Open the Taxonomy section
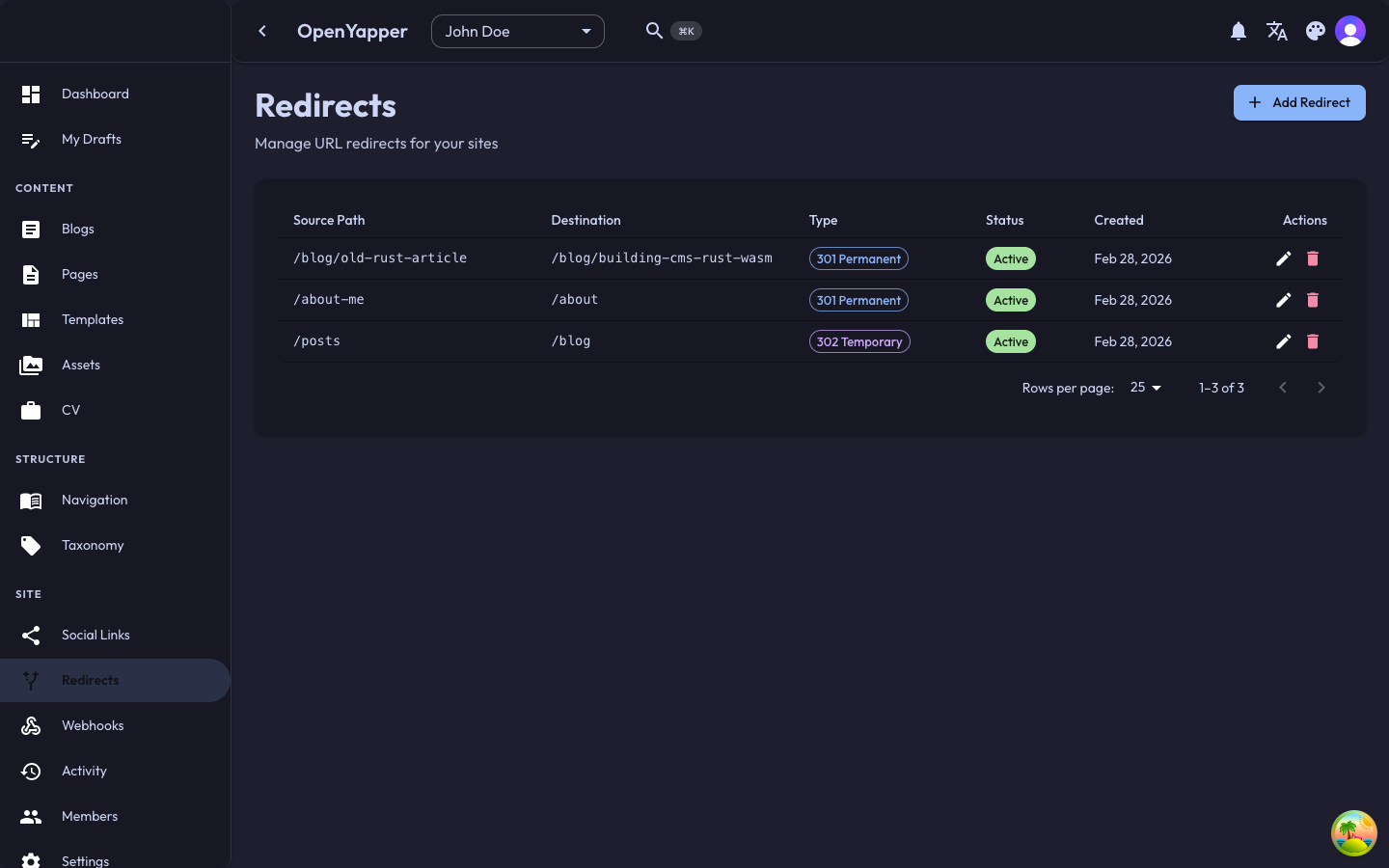 93,545
